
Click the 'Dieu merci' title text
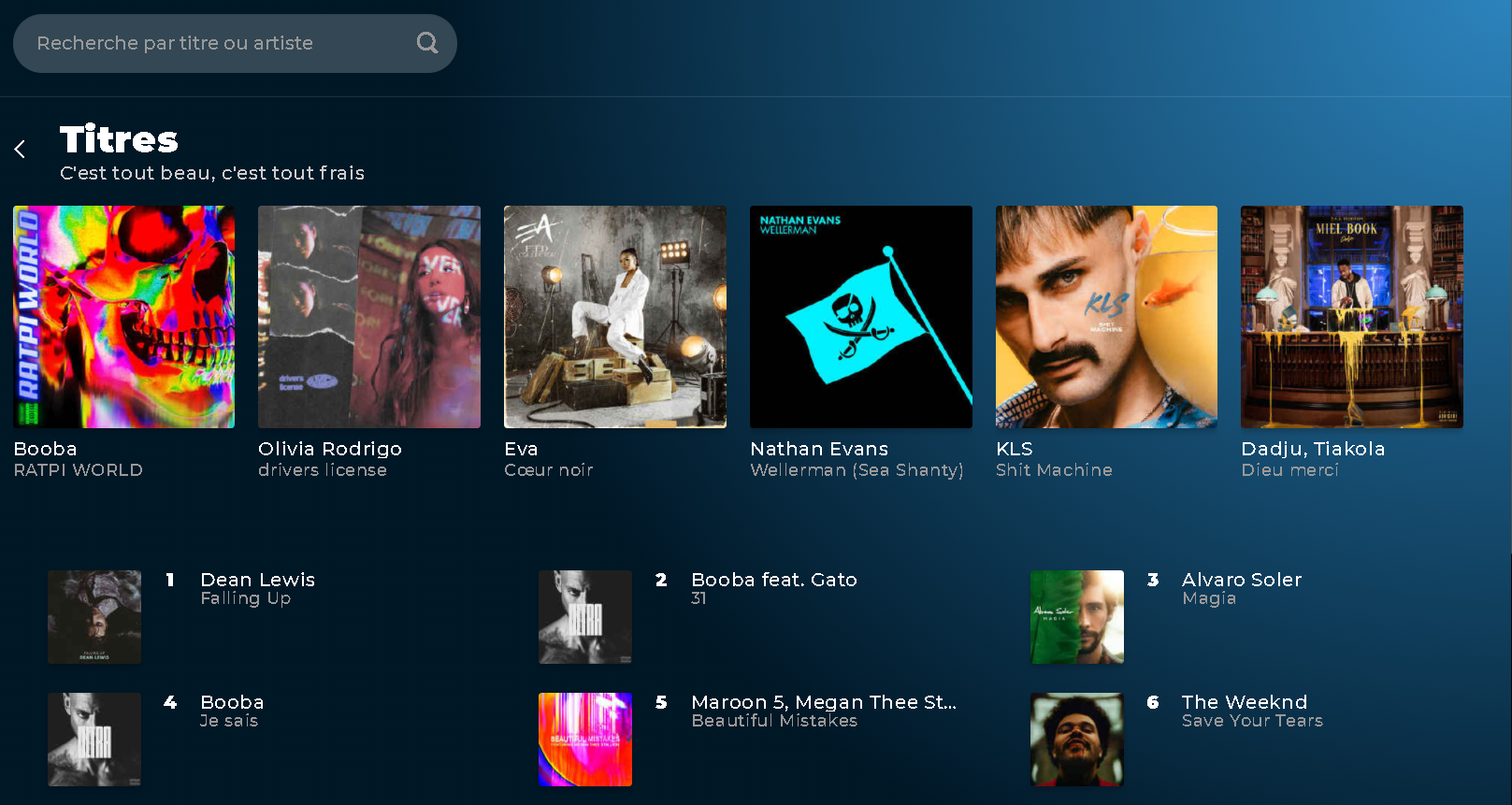point(1289,470)
